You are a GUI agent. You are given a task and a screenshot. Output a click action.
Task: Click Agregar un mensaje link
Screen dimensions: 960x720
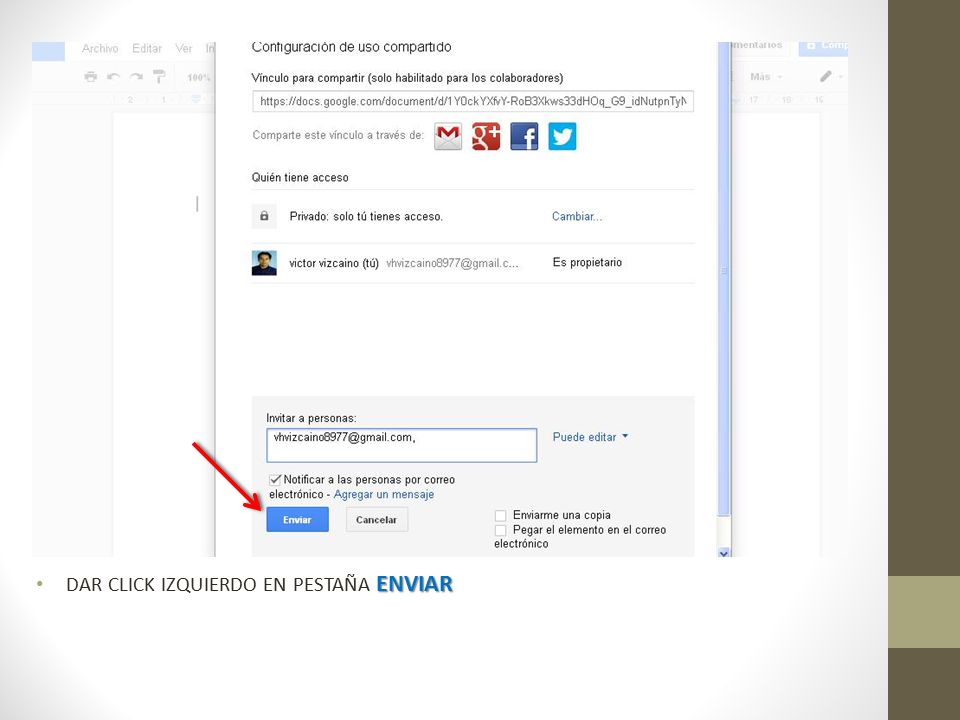(x=384, y=494)
